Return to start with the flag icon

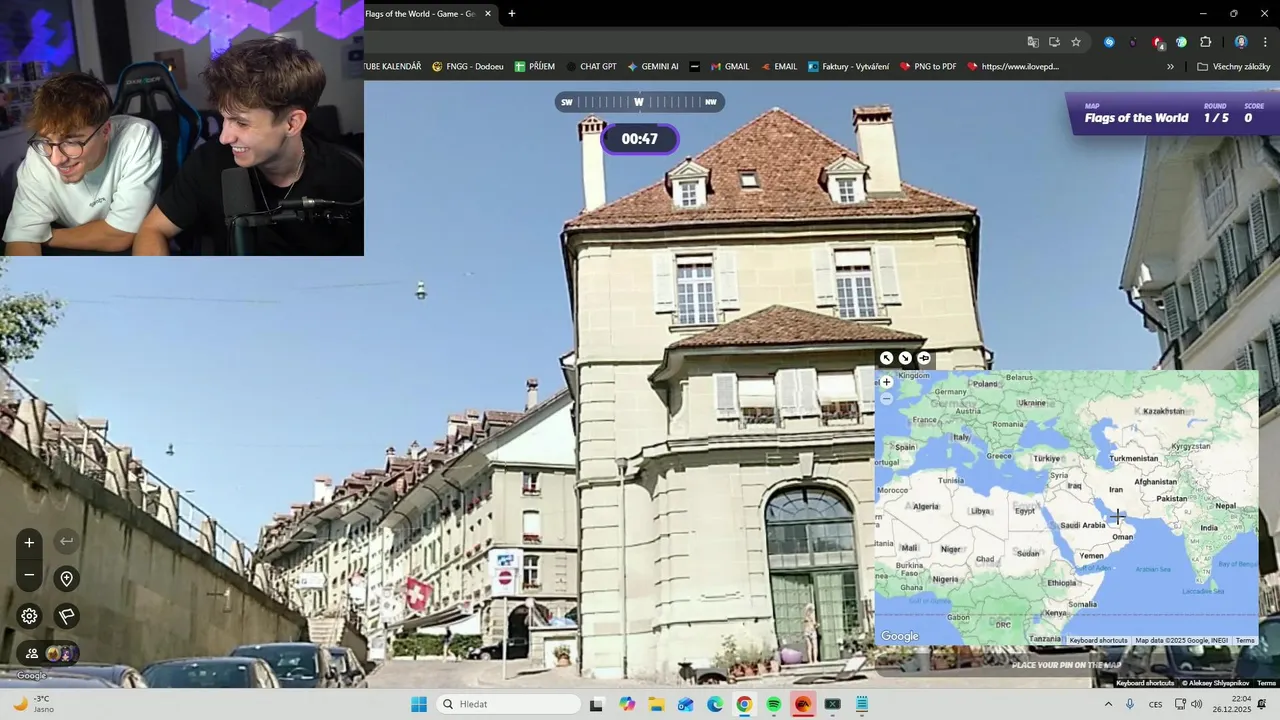click(66, 616)
